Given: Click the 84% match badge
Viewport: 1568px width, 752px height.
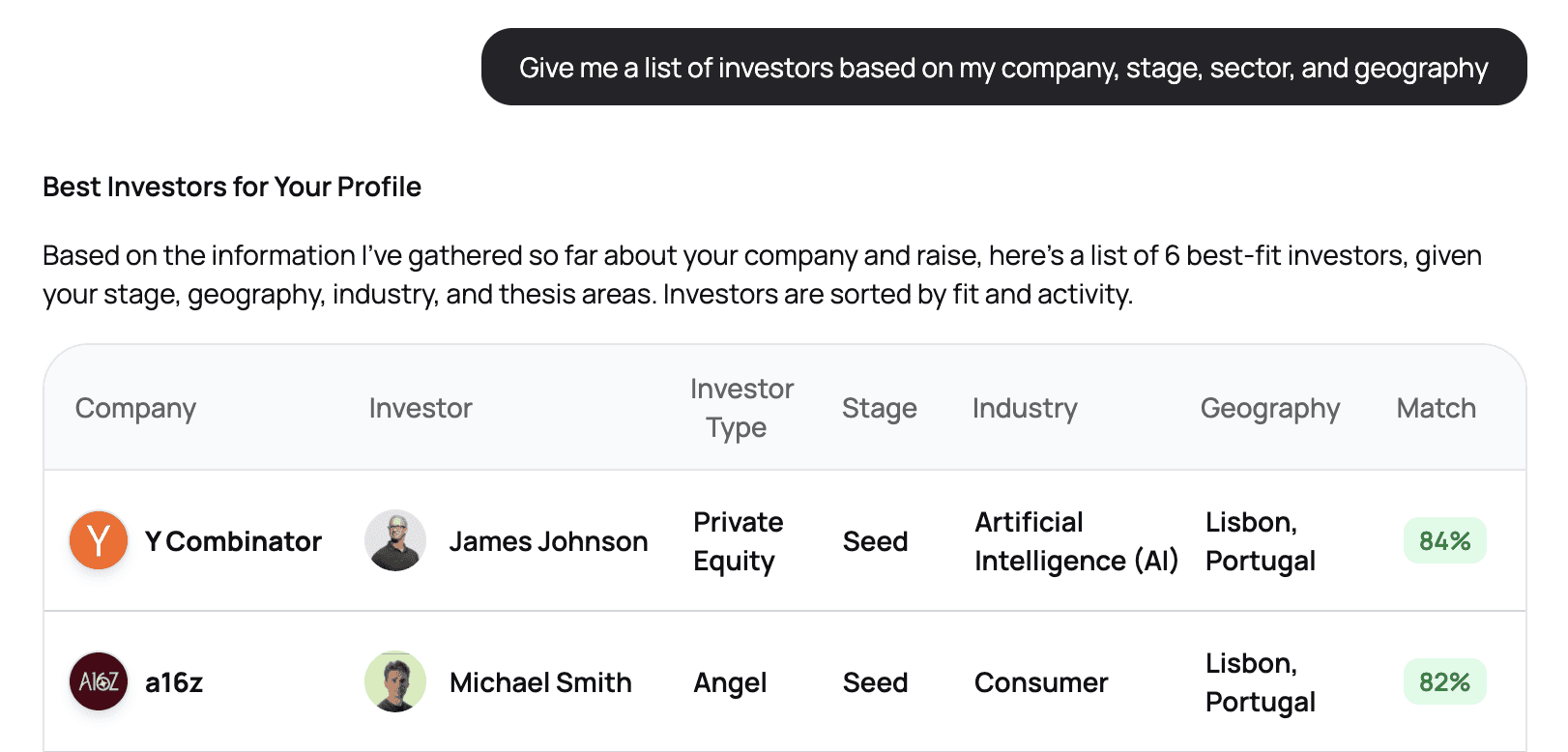Looking at the screenshot, I should coord(1444,541).
